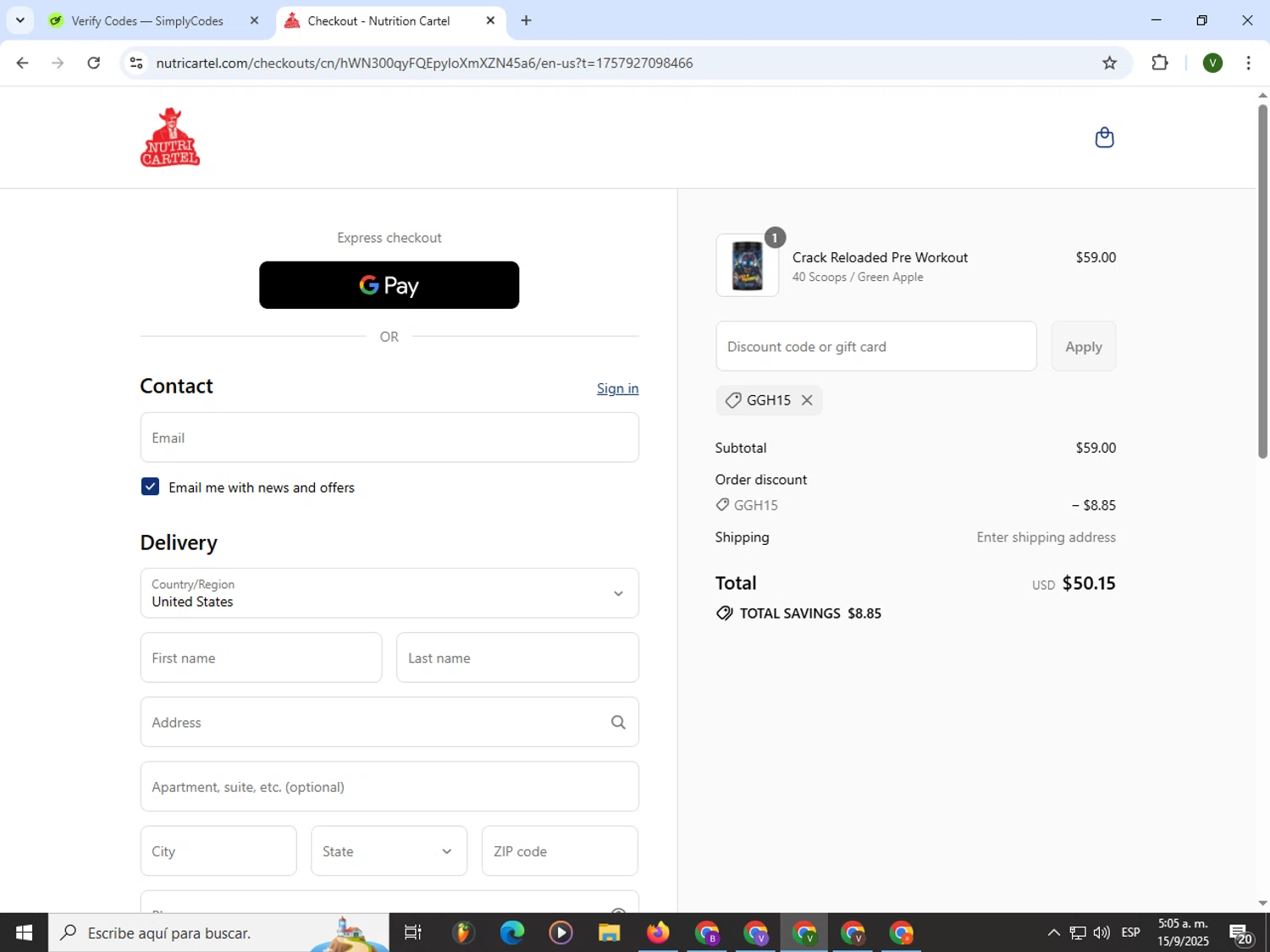Image resolution: width=1270 pixels, height=952 pixels.
Task: Open the State dropdown
Action: point(389,851)
